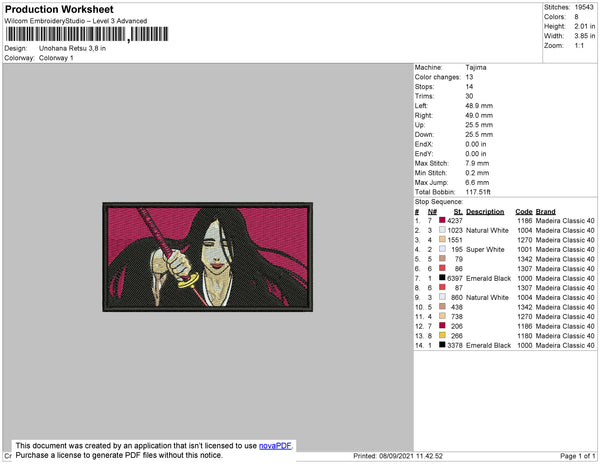Select the 'Colorway 1' value

[x=56, y=58]
